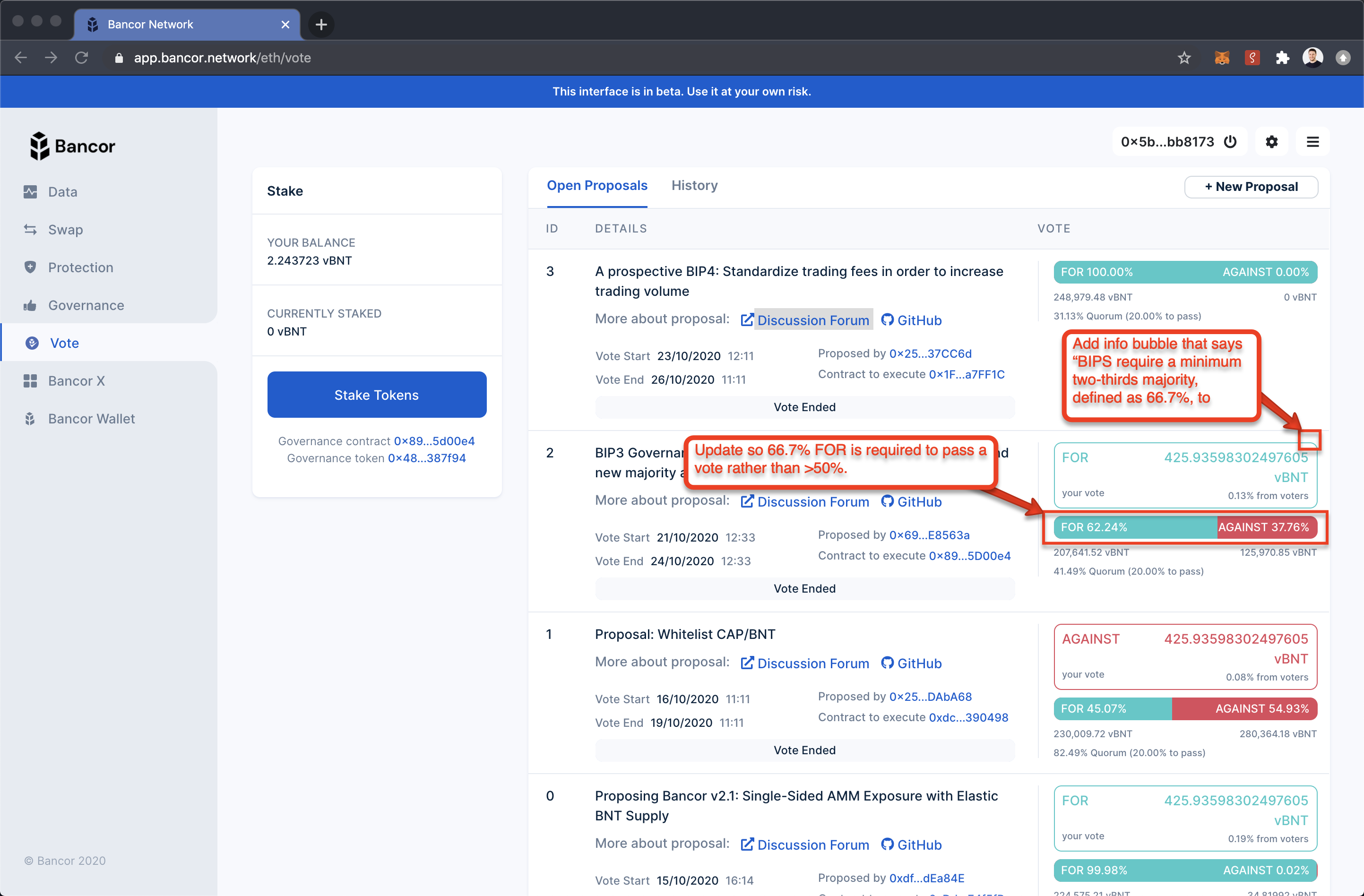Open Bancor X from the sidebar icon
Image resolution: width=1364 pixels, height=896 pixels.
(30, 380)
